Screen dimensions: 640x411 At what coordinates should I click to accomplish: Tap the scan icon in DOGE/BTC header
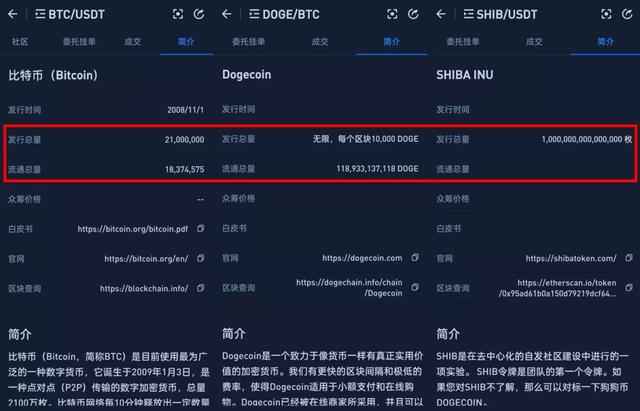click(392, 14)
